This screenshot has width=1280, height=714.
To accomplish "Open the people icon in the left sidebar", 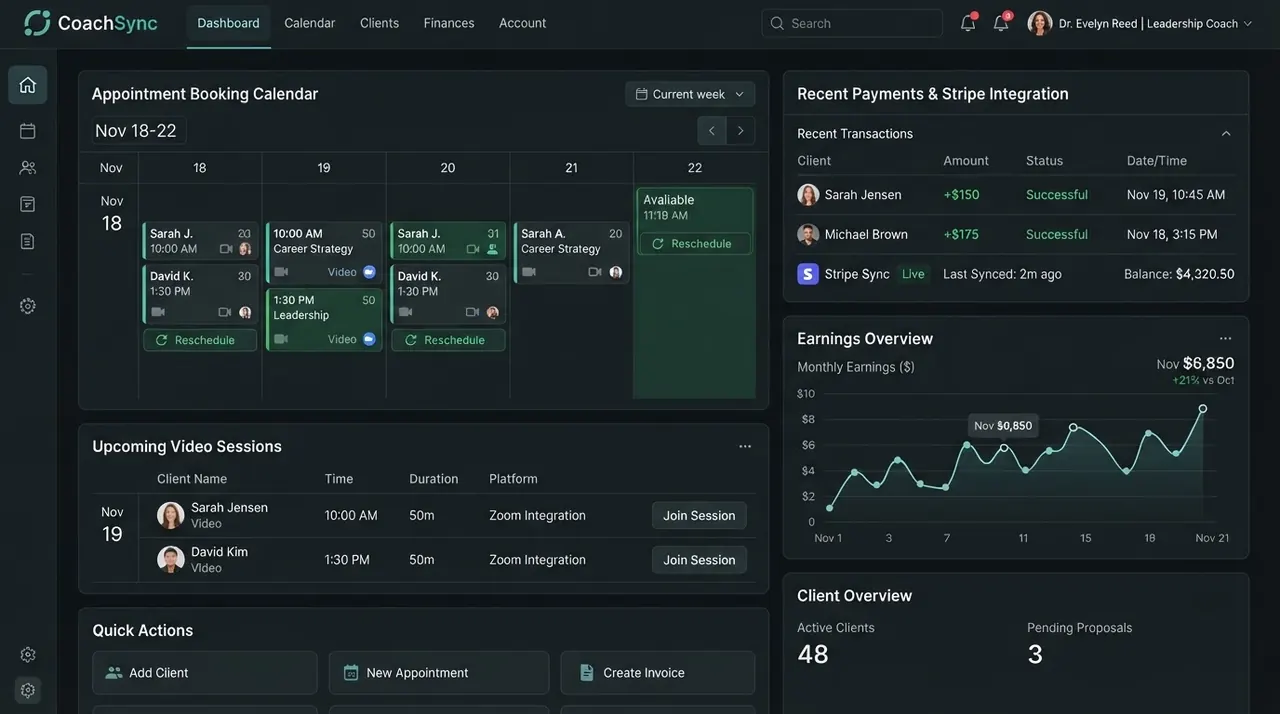I will point(28,168).
